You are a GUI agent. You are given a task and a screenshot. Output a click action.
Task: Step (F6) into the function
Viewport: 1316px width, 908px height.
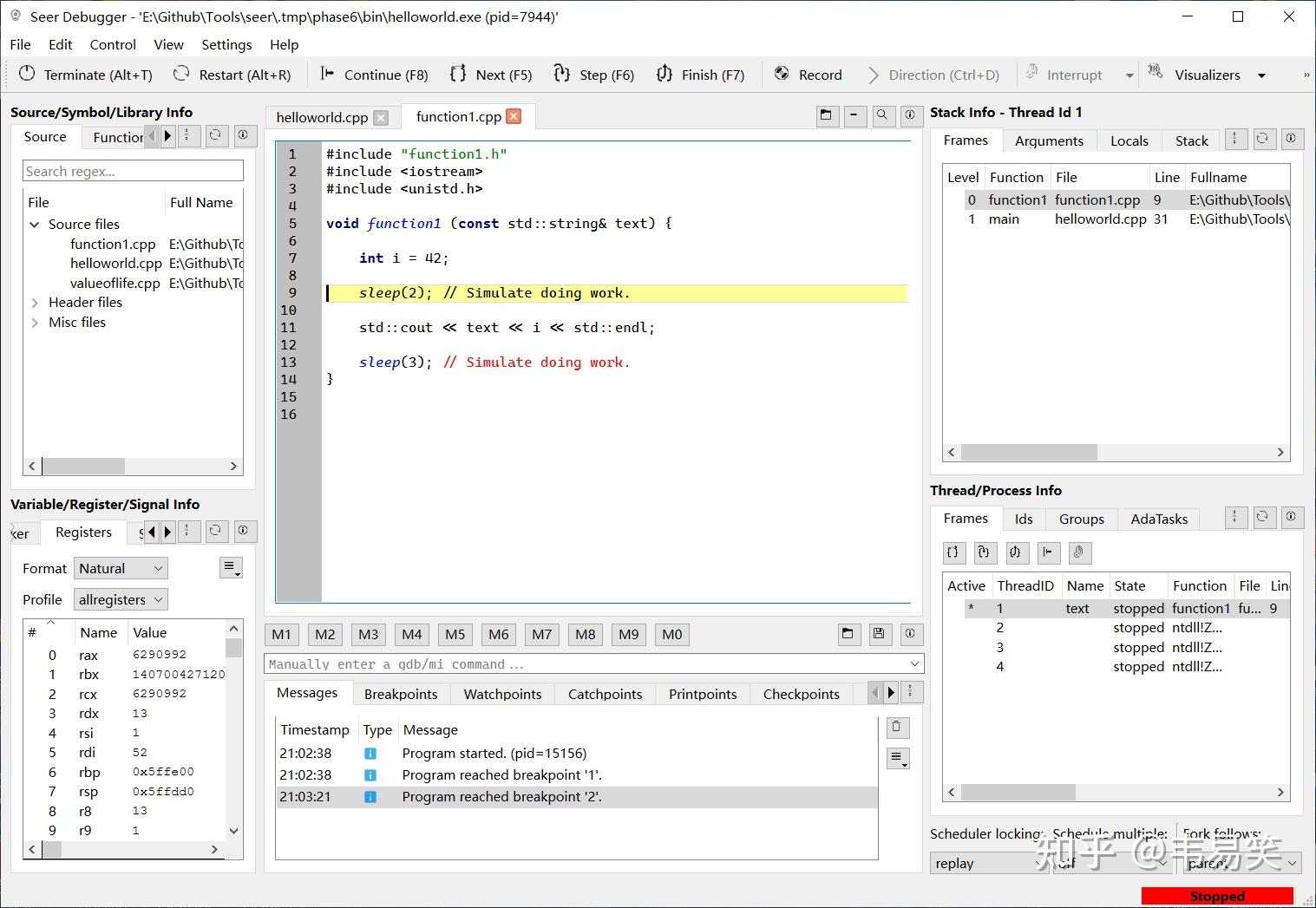(594, 75)
